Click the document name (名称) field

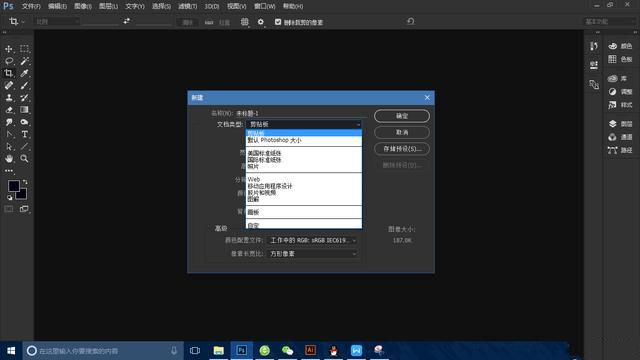point(301,113)
